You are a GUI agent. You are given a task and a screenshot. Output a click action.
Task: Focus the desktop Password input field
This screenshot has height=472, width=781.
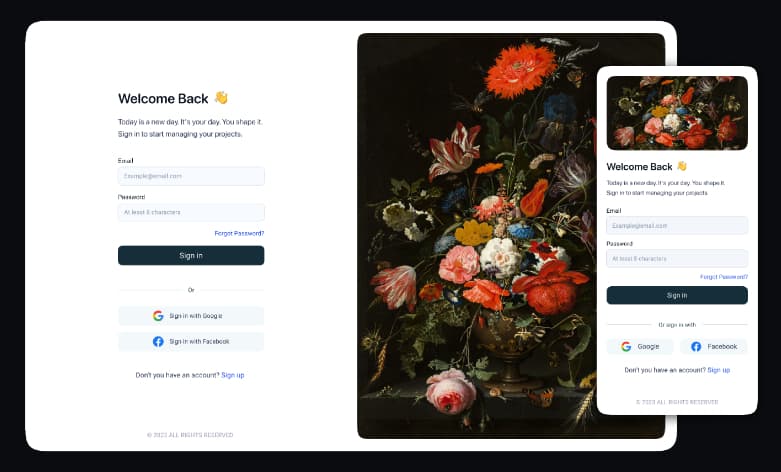[x=191, y=212]
